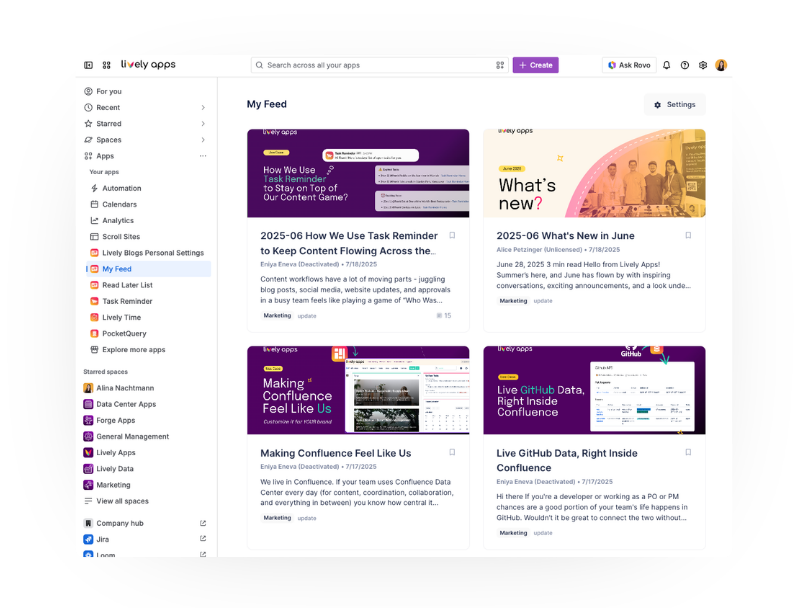Expand the Starred menu chevron
The height and width of the screenshot is (608, 803).
(x=203, y=123)
